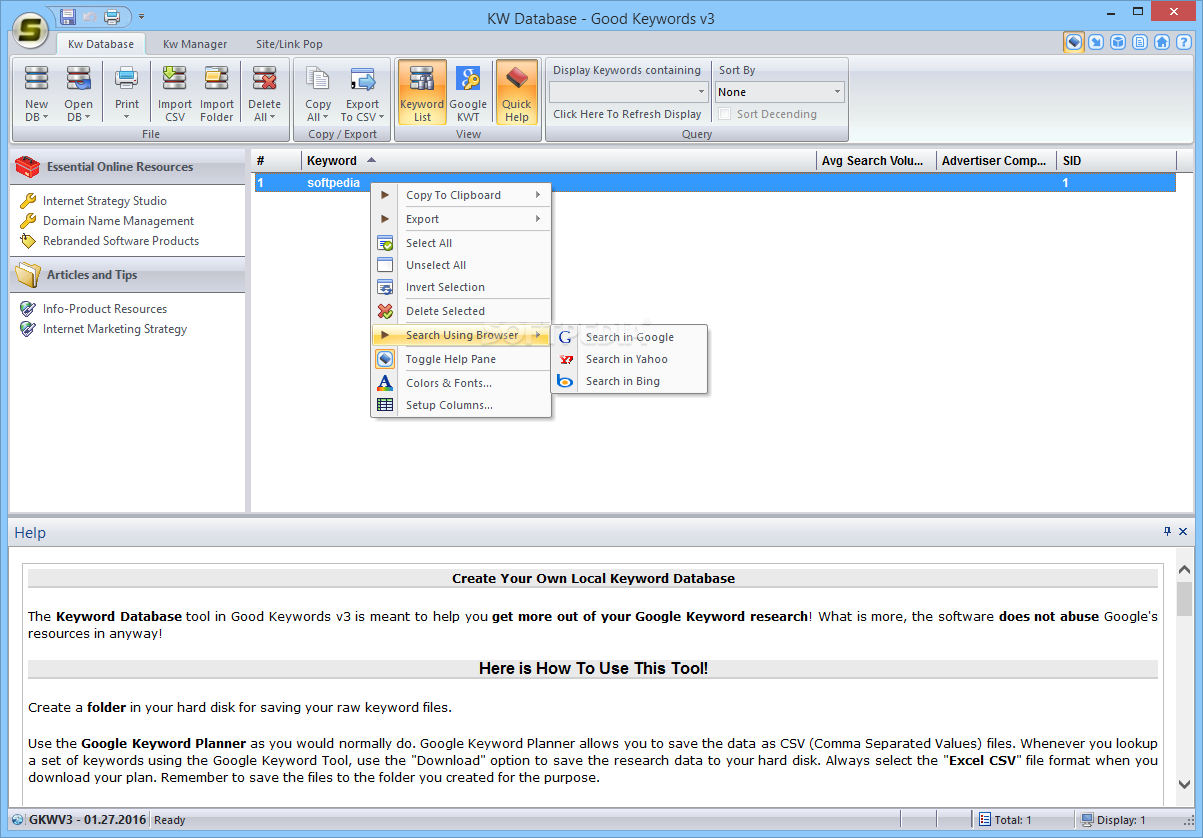This screenshot has width=1203, height=838.
Task: Collapse the Essential Online Resources section
Action: (127, 167)
